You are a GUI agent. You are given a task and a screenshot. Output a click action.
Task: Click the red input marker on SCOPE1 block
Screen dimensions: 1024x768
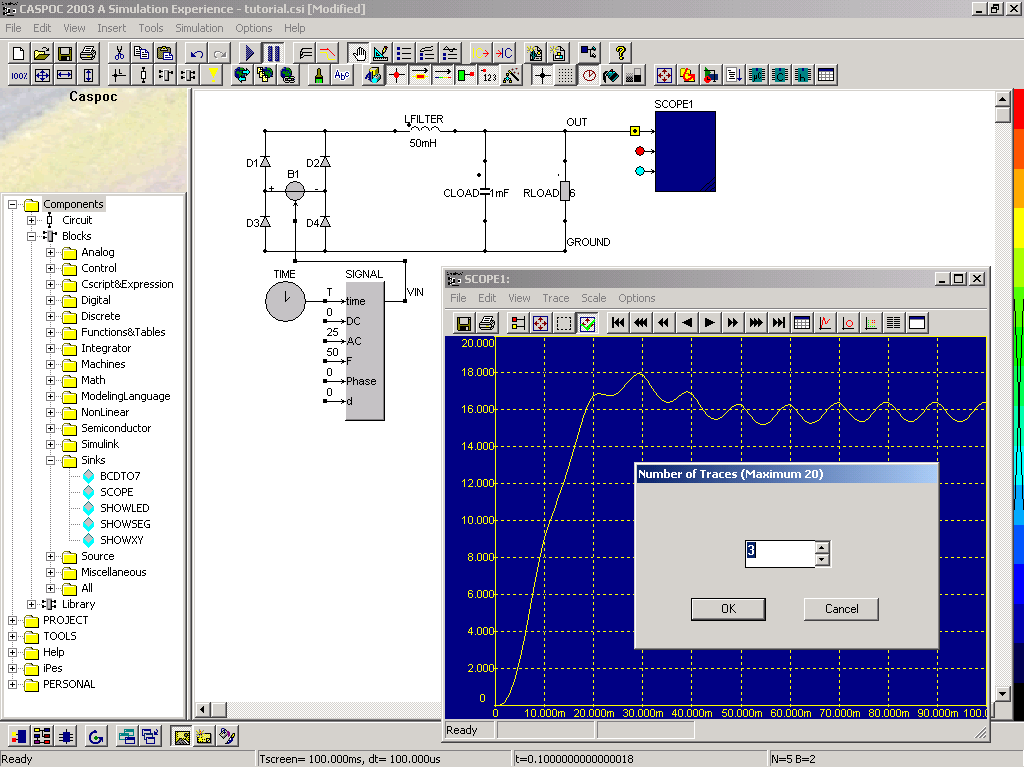[x=640, y=151]
